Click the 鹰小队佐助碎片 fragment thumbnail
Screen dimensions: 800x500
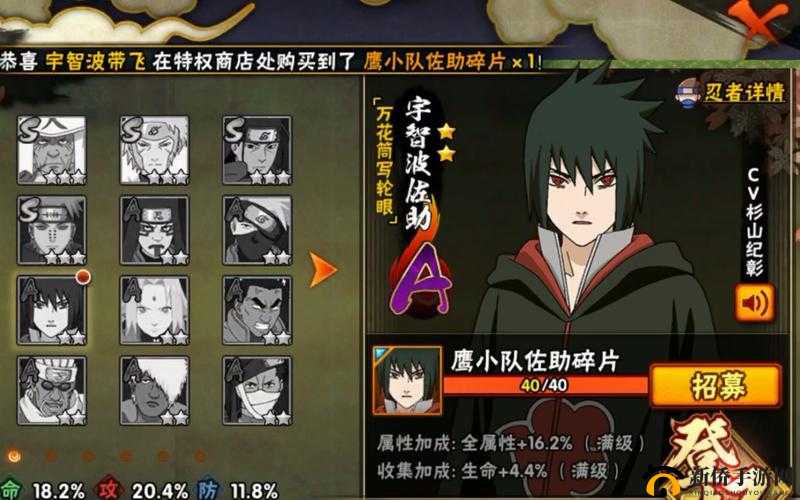click(407, 381)
